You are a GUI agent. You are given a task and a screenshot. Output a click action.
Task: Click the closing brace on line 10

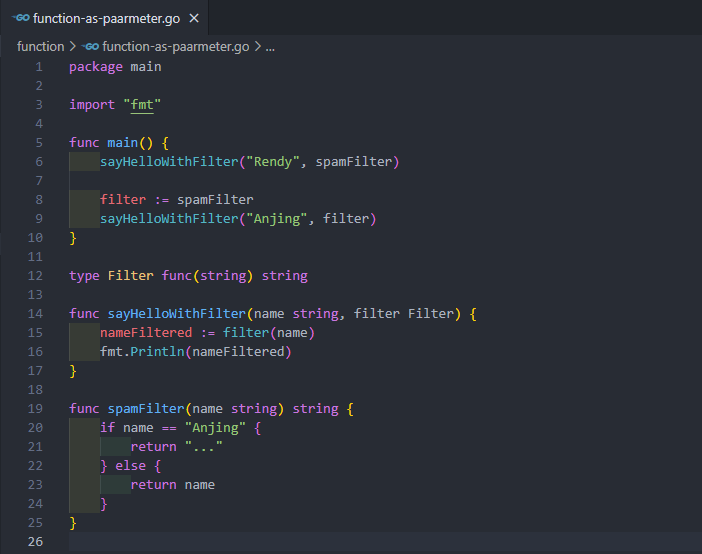click(x=73, y=238)
